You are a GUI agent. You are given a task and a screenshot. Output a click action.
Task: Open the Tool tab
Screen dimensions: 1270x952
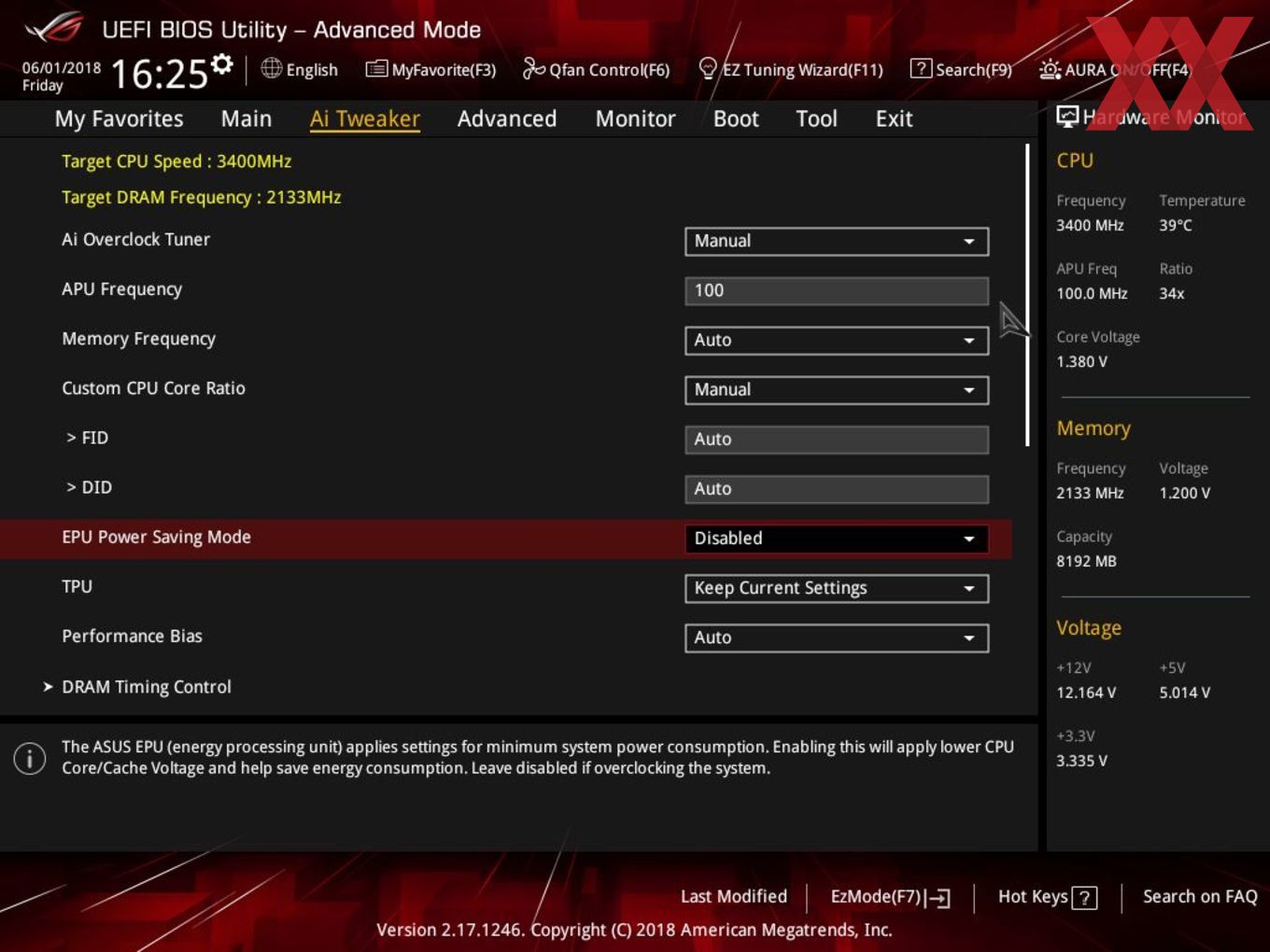[x=816, y=119]
